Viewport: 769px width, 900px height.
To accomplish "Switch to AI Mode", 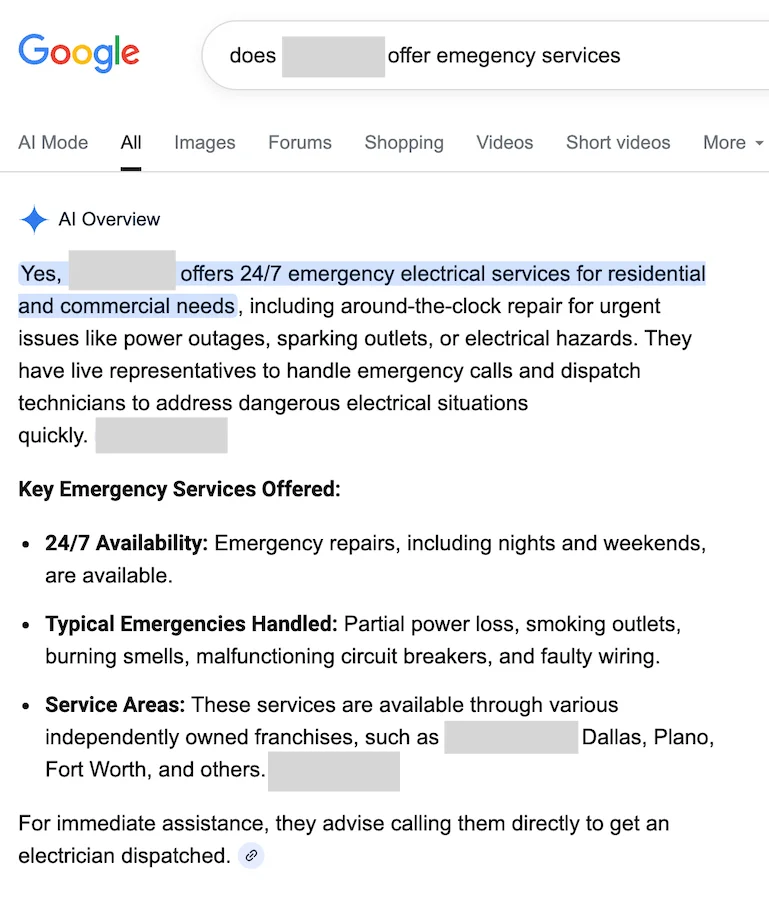I will pyautogui.click(x=53, y=143).
